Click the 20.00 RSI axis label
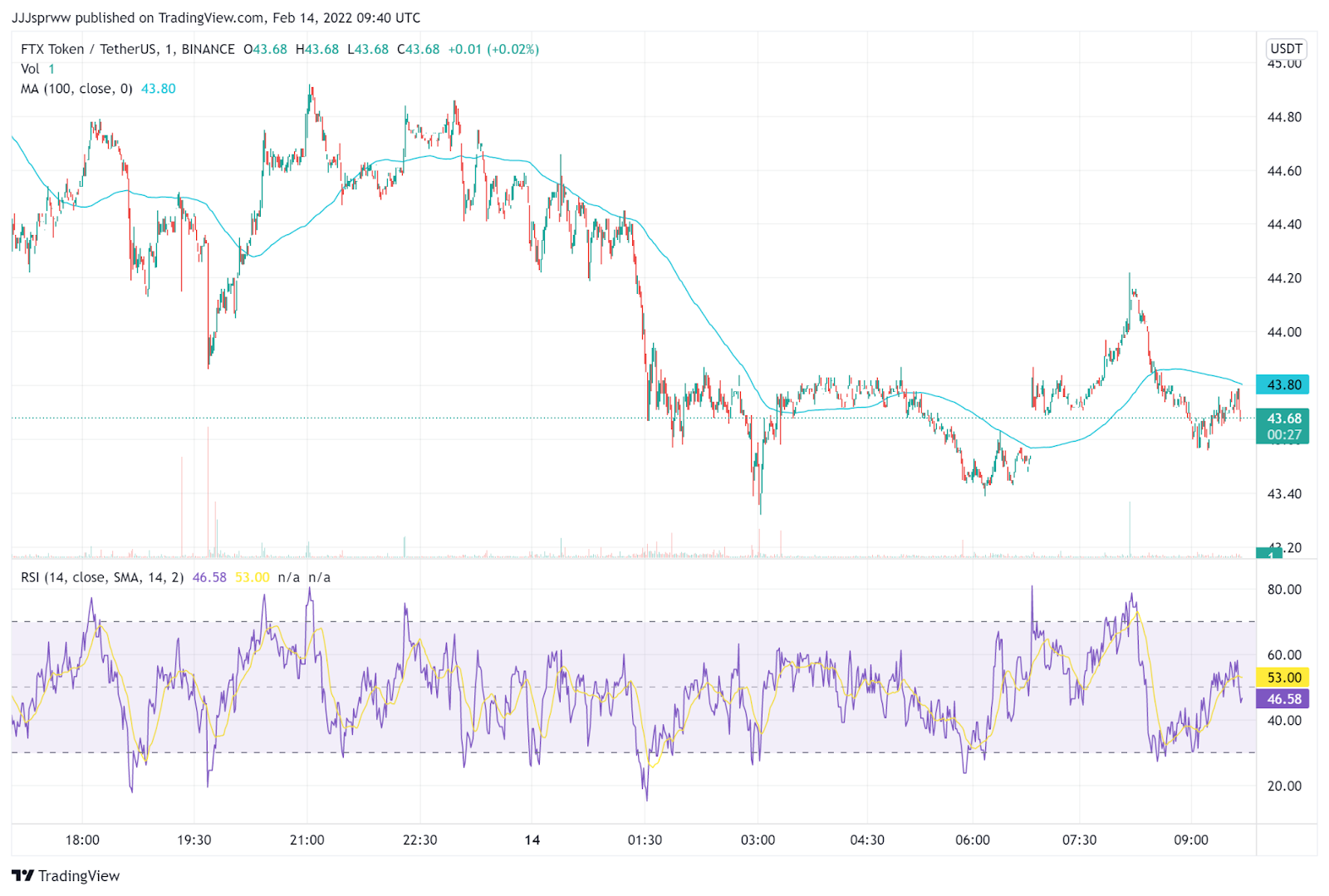 tap(1284, 786)
